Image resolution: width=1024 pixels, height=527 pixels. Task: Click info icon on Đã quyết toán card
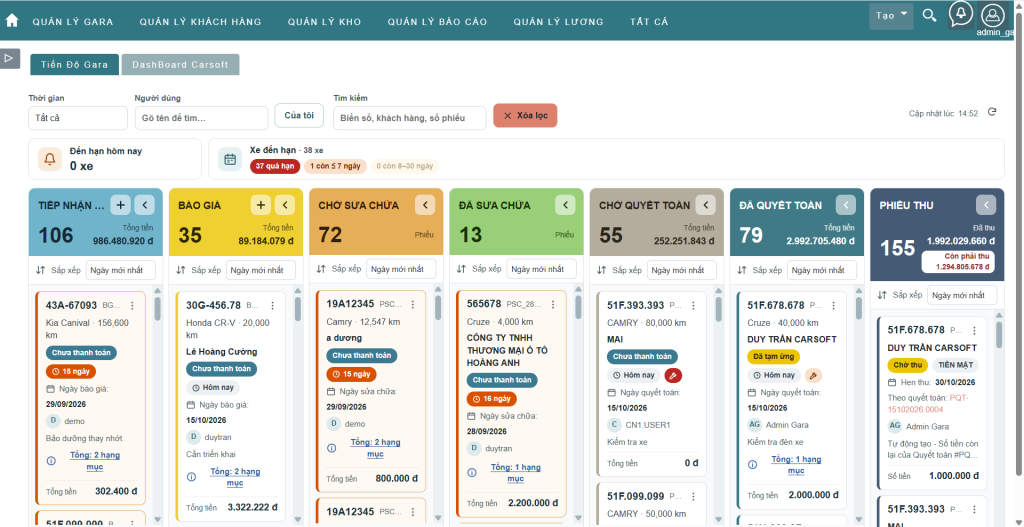pyautogui.click(x=753, y=464)
